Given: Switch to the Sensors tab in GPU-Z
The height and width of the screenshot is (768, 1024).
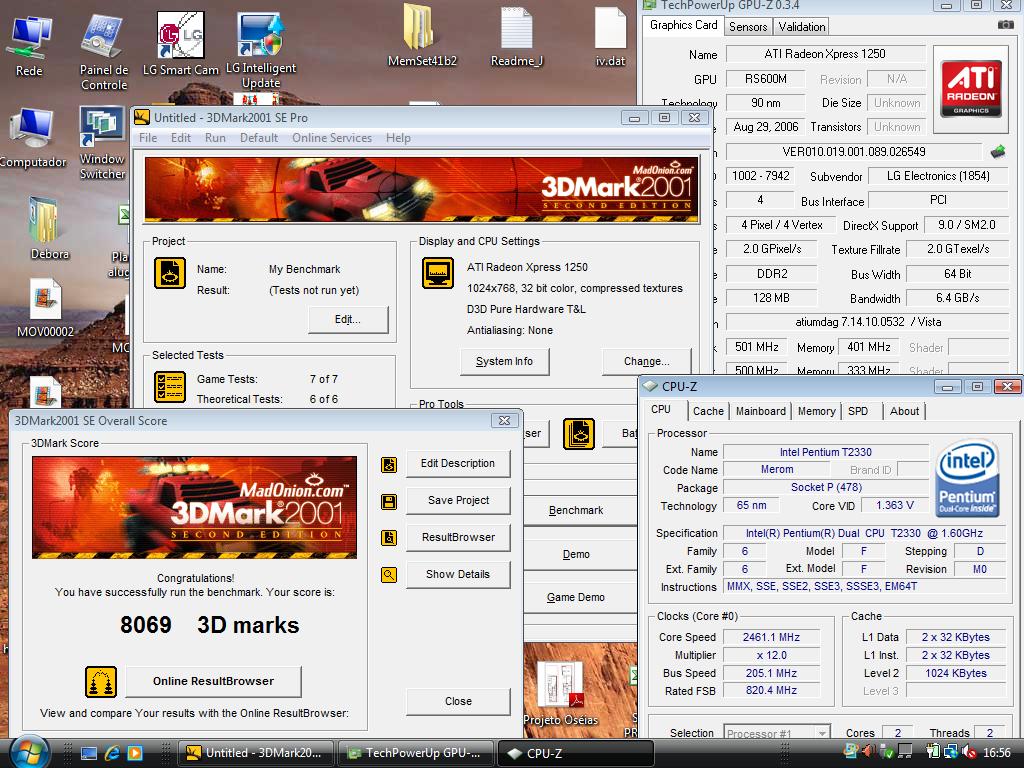Looking at the screenshot, I should [748, 27].
